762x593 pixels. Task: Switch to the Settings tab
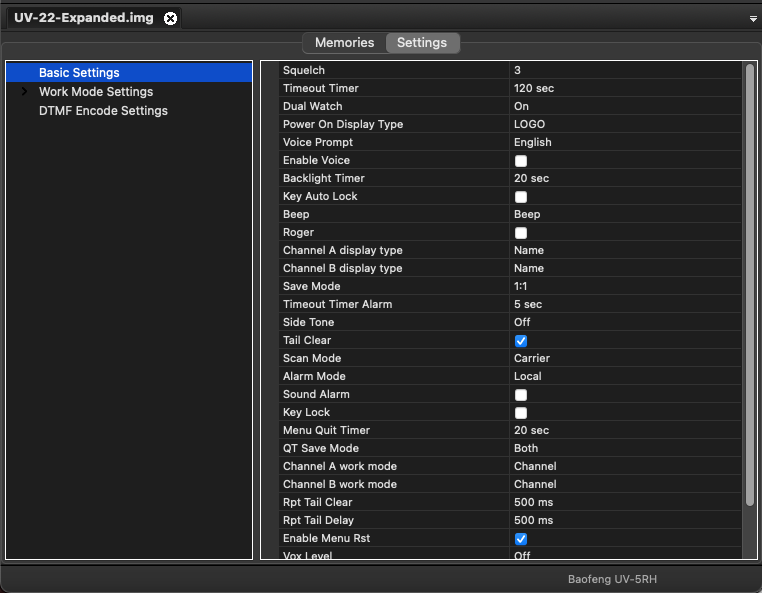(422, 43)
